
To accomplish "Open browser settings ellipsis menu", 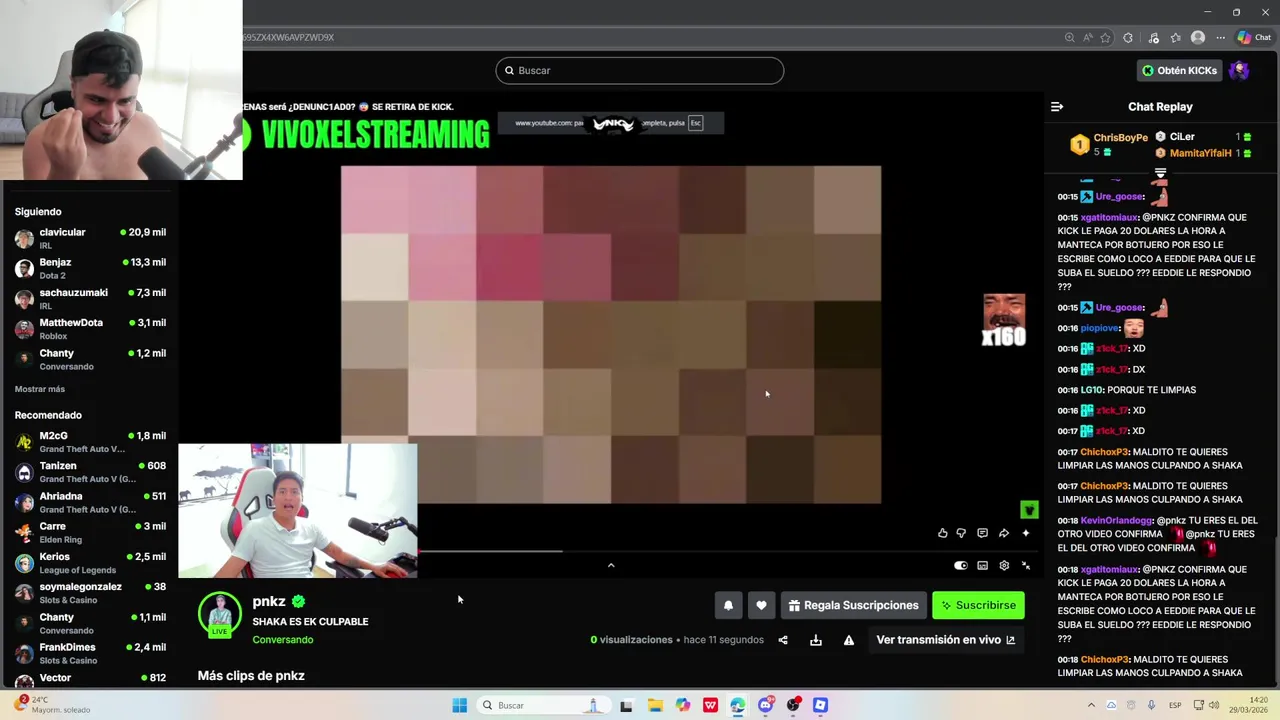I will click(x=1220, y=38).
